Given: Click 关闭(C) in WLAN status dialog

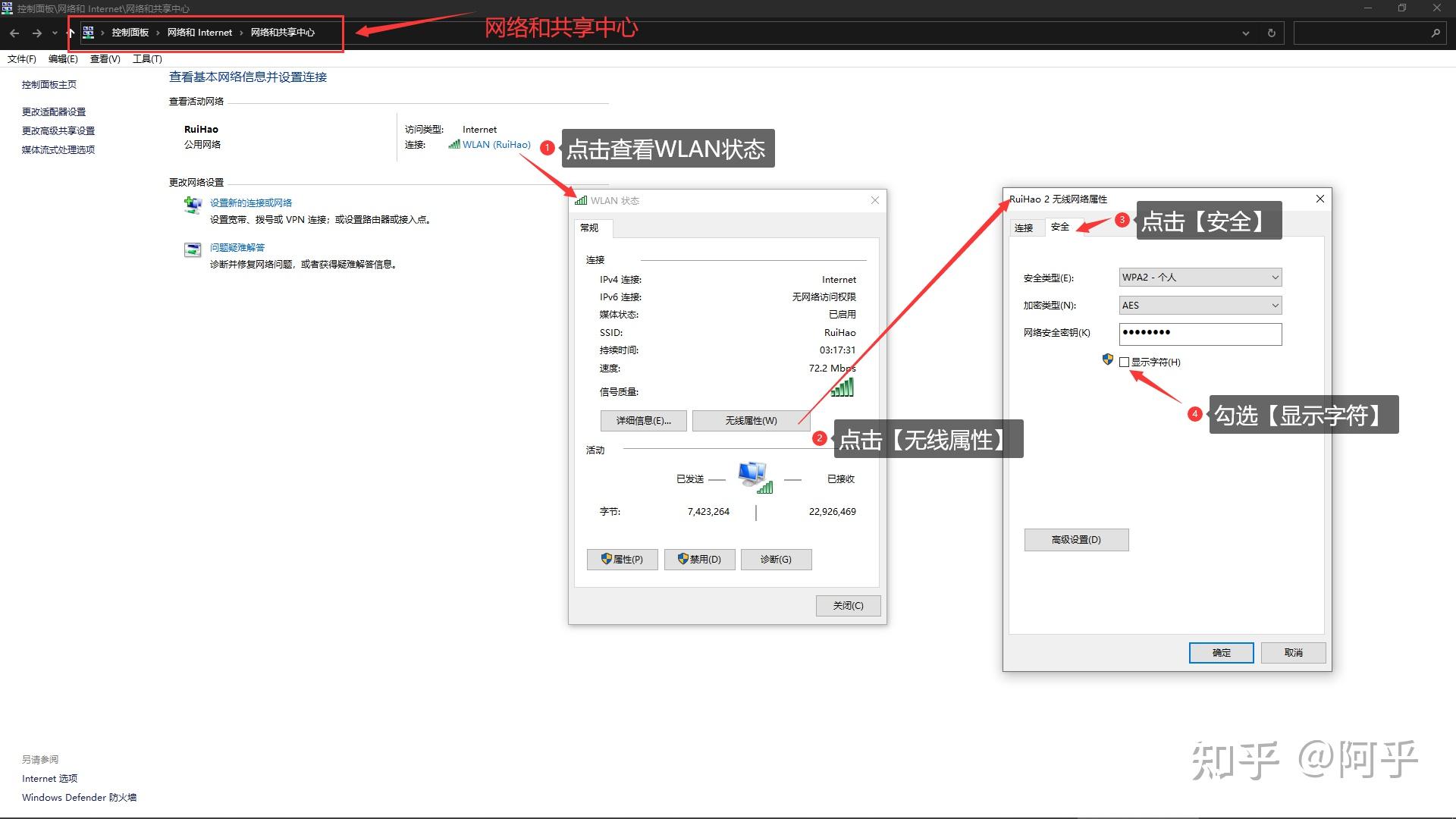Looking at the screenshot, I should click(x=849, y=606).
